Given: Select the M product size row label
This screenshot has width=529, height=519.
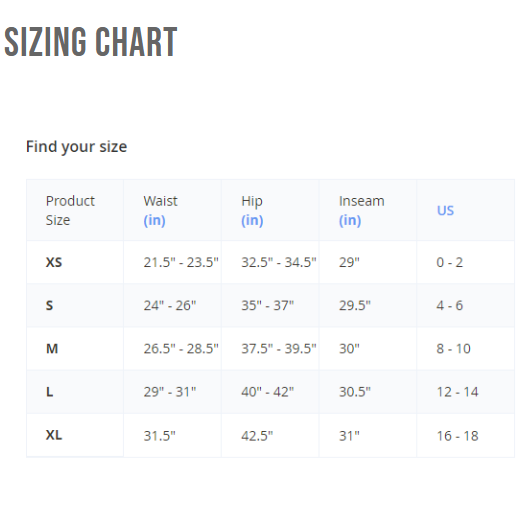Looking at the screenshot, I should (52, 349).
